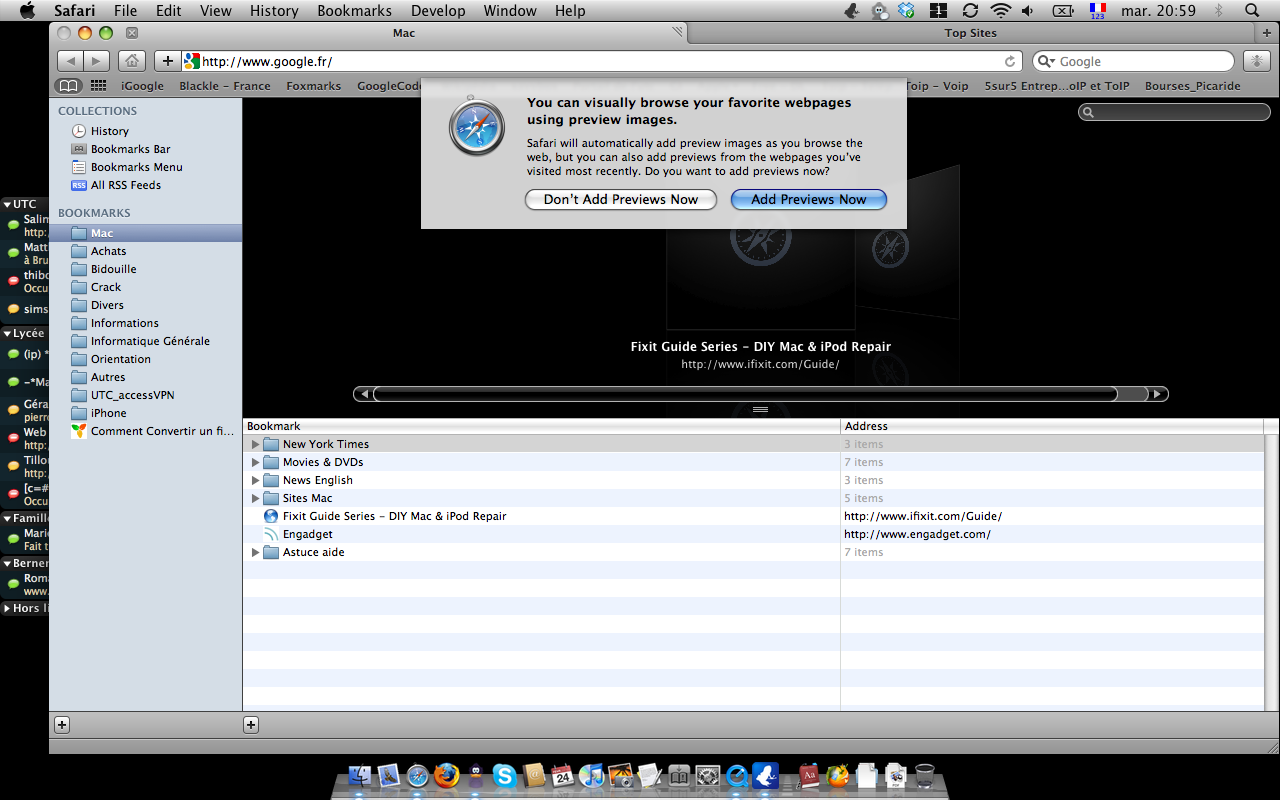Add bookmark with the plus button beside URL
The width and height of the screenshot is (1280, 800).
(167, 61)
